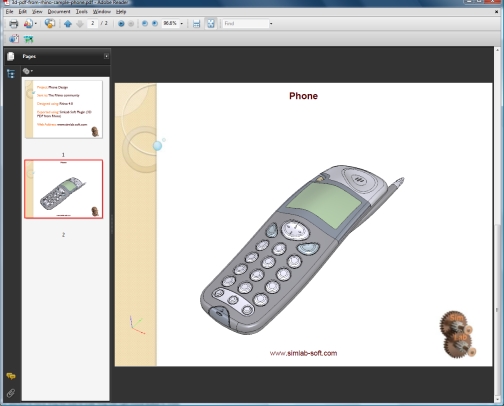Open the Find options dropdown arrow
Image resolution: width=504 pixels, height=406 pixels.
271,24
